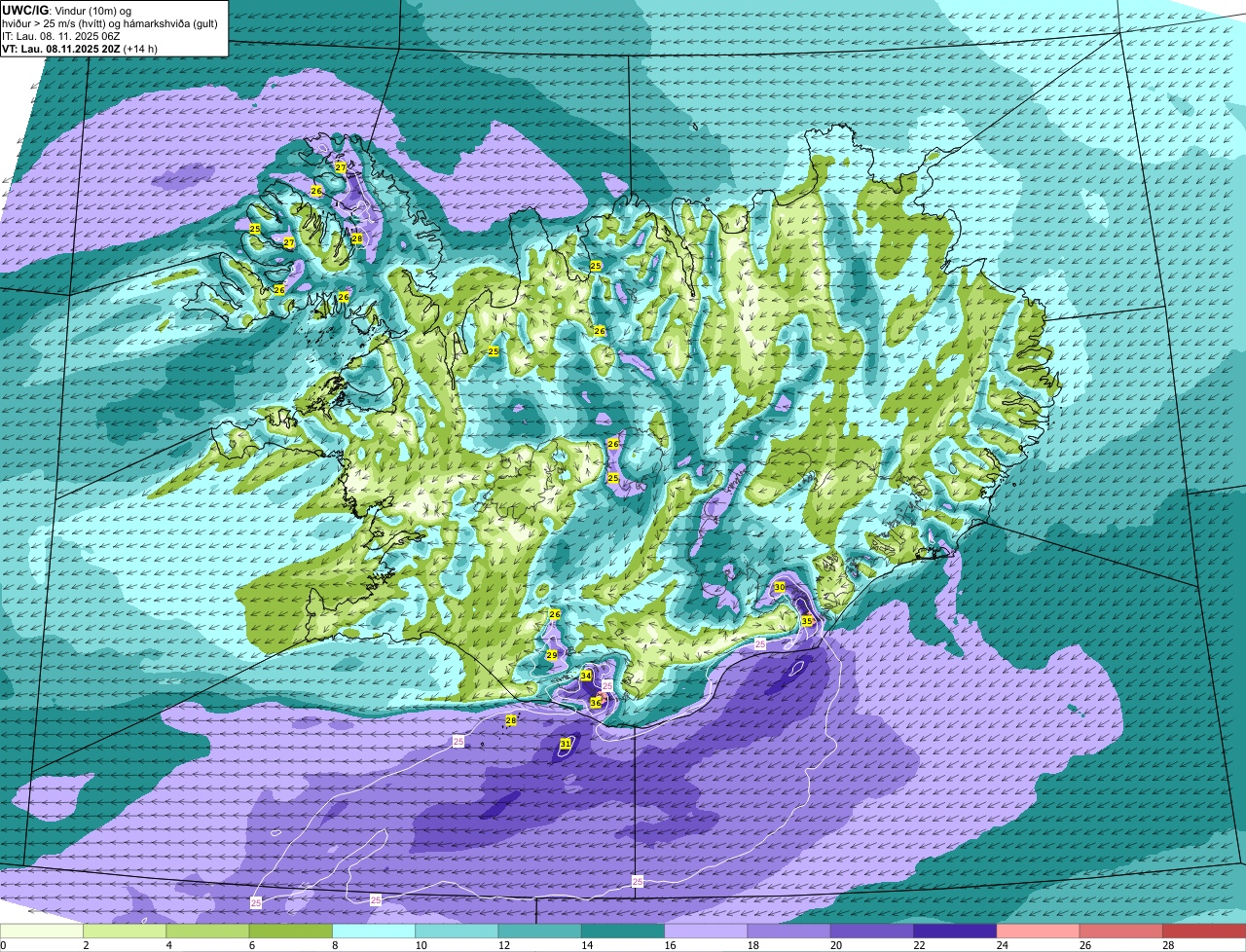1246x952 pixels.
Task: Click the yellow gust label 34
Action: pos(586,676)
